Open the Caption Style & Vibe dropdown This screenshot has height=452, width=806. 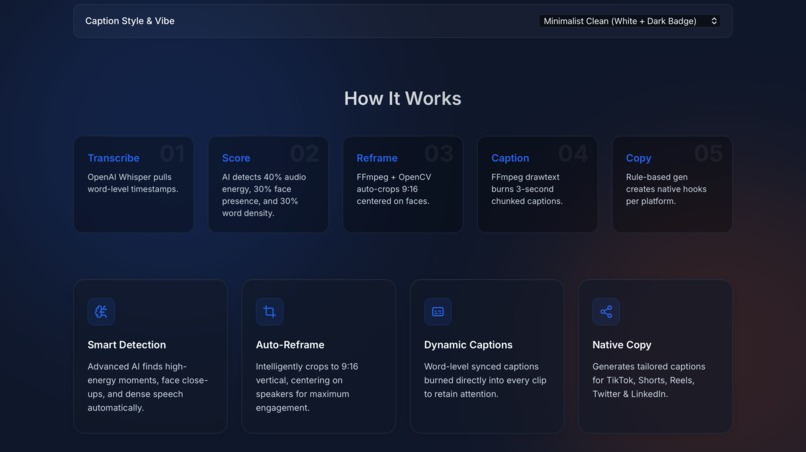pos(629,21)
